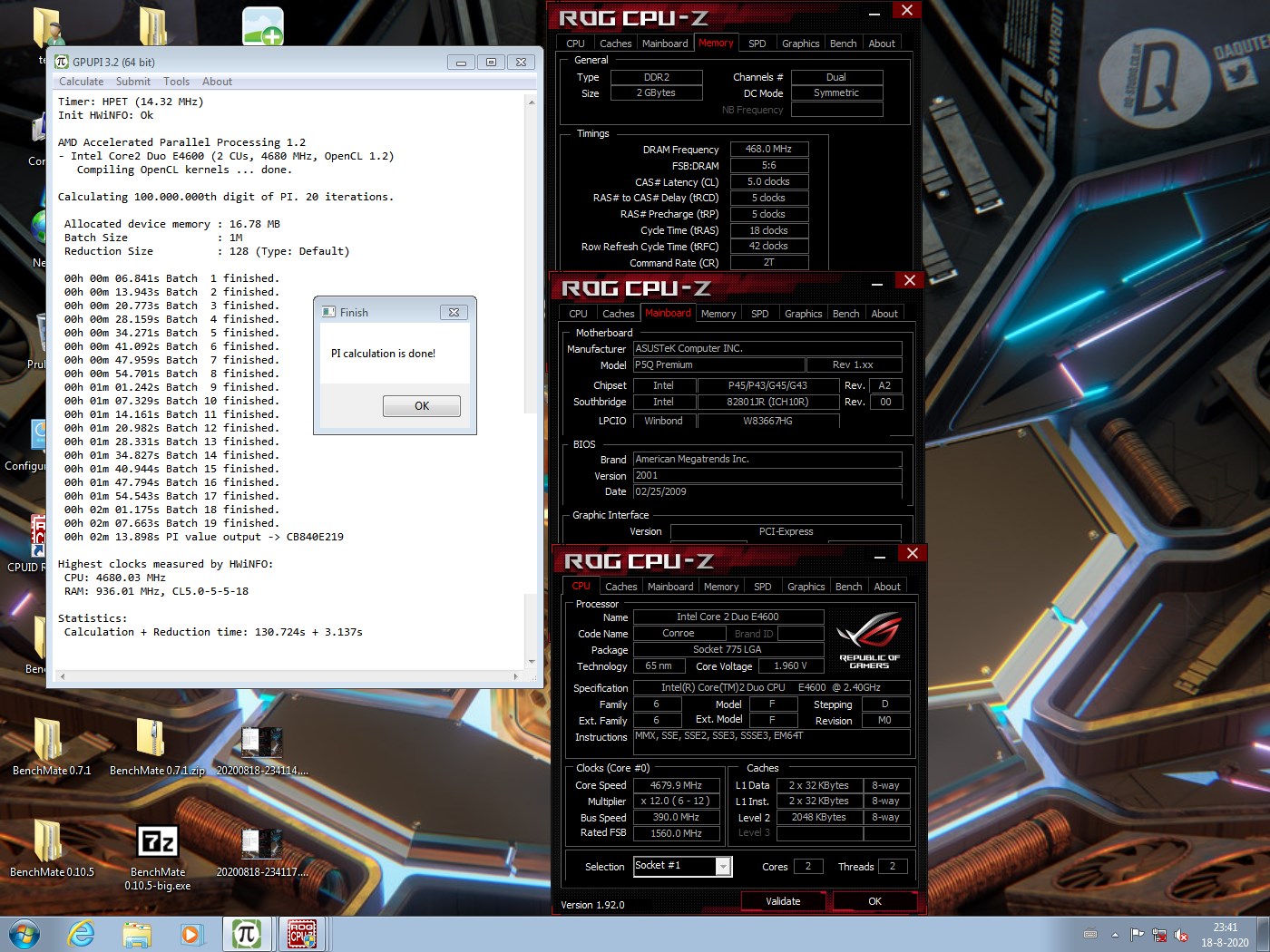The height and width of the screenshot is (952, 1270).
Task: Click the ROG Republic of Gamers logo
Action: tap(868, 640)
